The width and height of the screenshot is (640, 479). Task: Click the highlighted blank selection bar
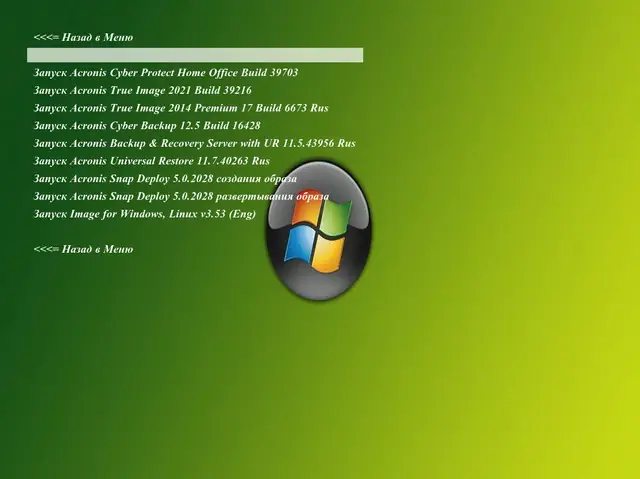[x=195, y=55]
